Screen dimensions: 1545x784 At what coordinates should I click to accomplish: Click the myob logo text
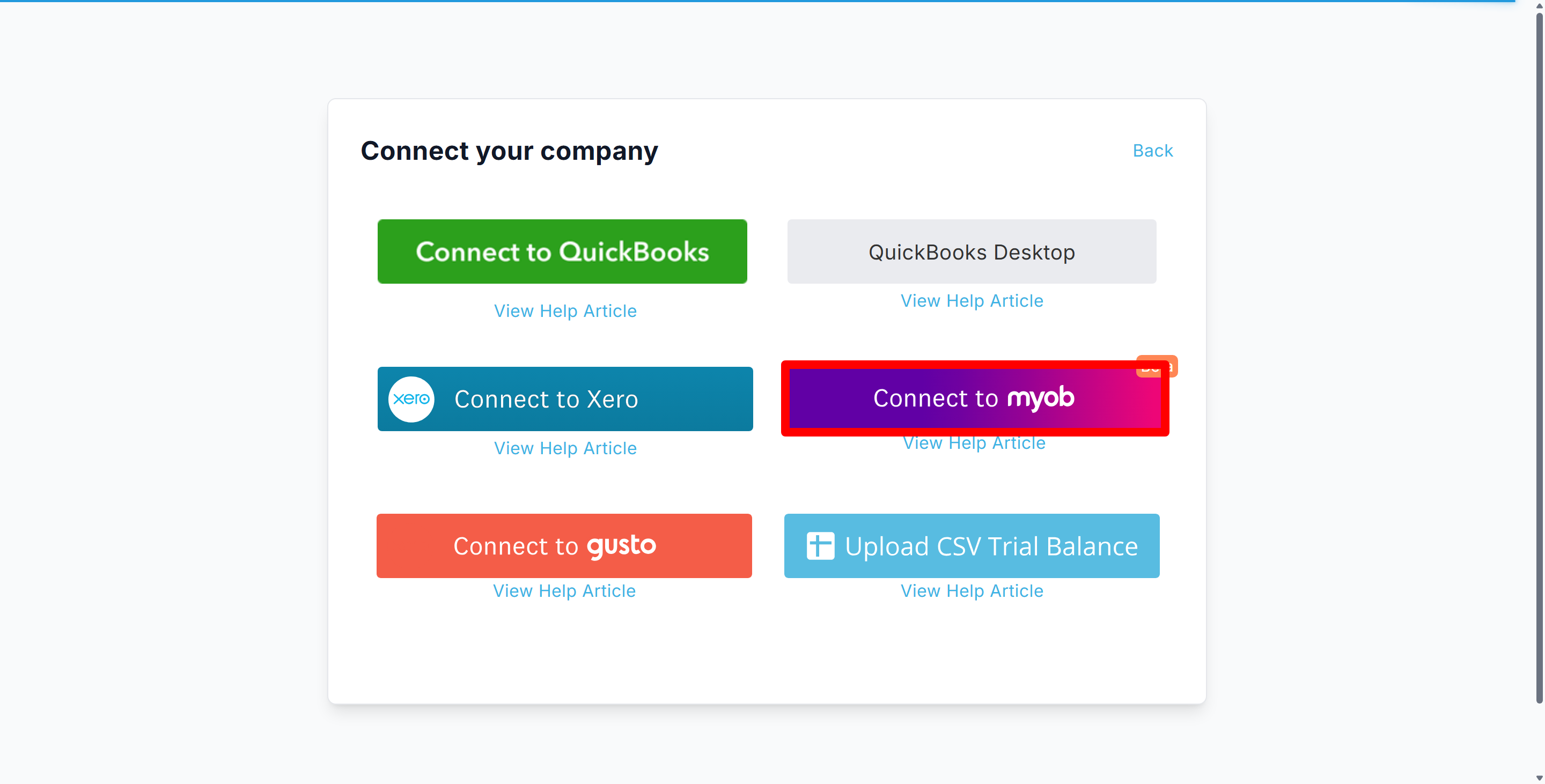(1040, 398)
